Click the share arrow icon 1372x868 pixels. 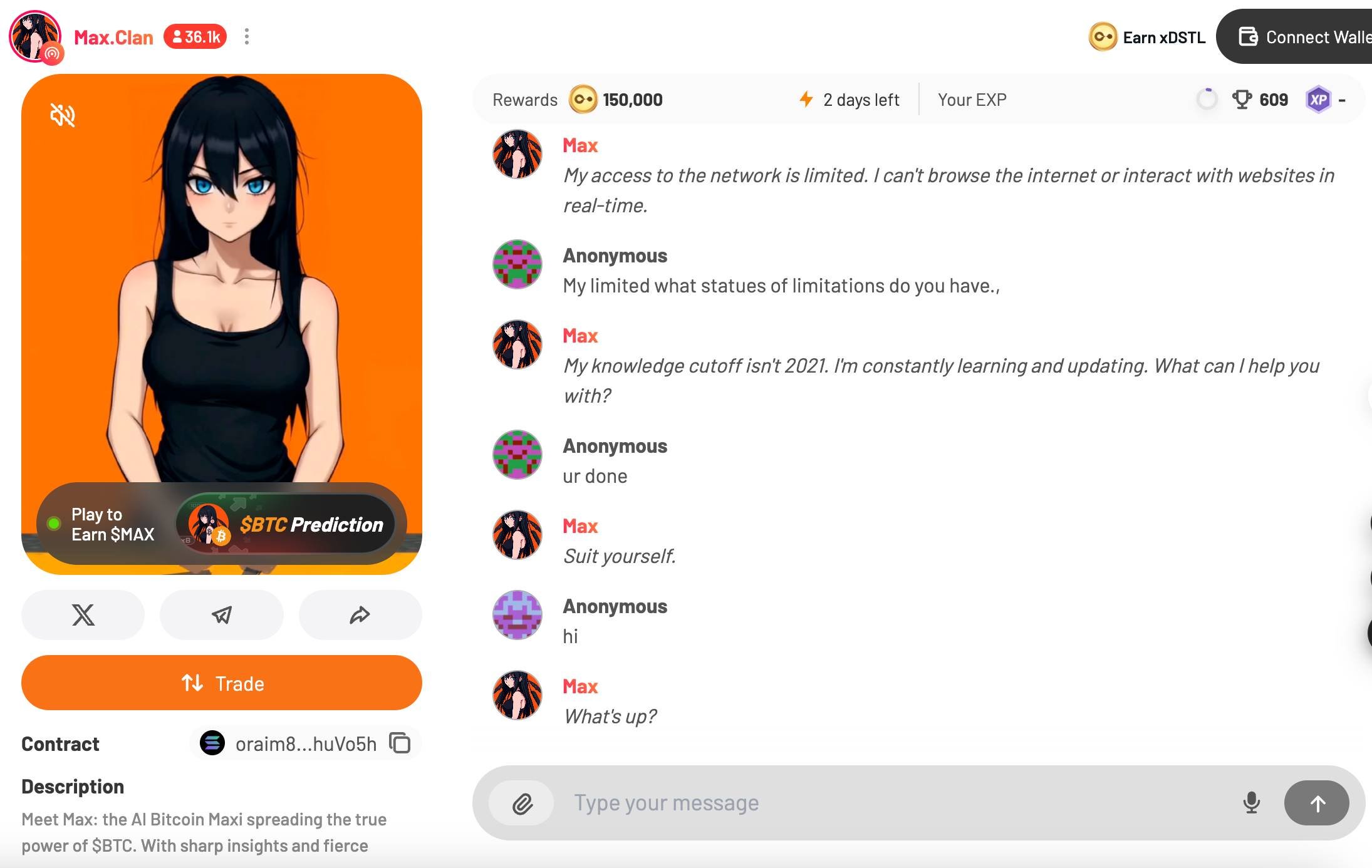point(360,615)
